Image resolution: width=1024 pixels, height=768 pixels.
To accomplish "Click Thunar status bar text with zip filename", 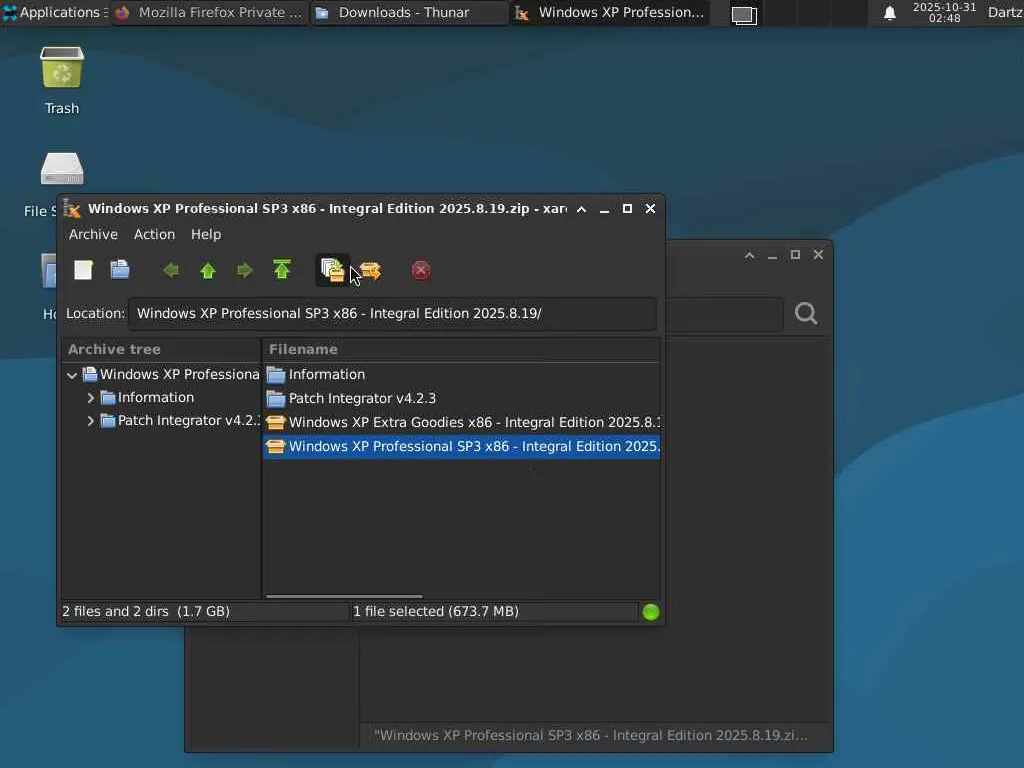I will 591,735.
